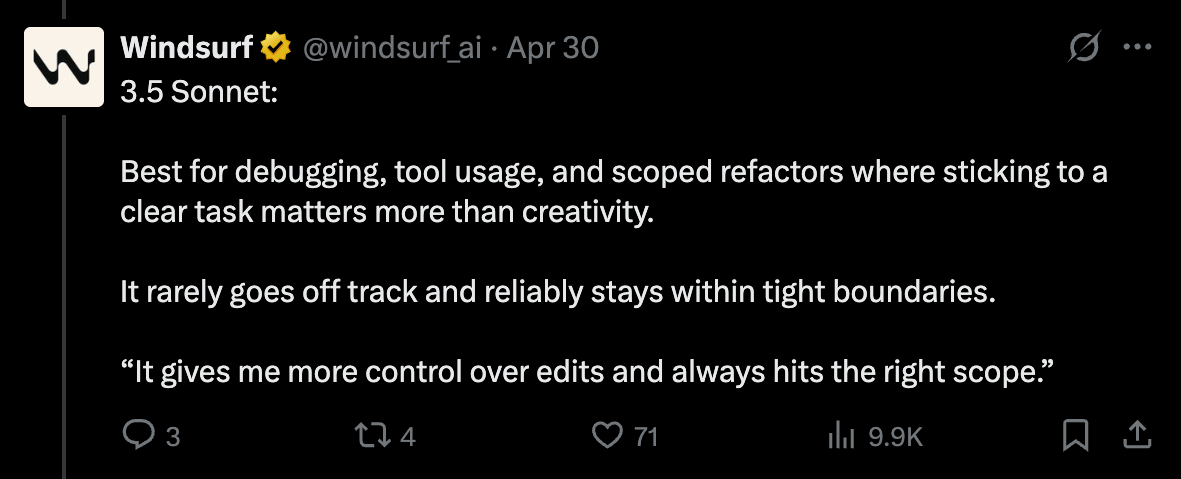Viewport: 1181px width, 479px height.
Task: Toggle the like heart icon
Action: (x=607, y=435)
